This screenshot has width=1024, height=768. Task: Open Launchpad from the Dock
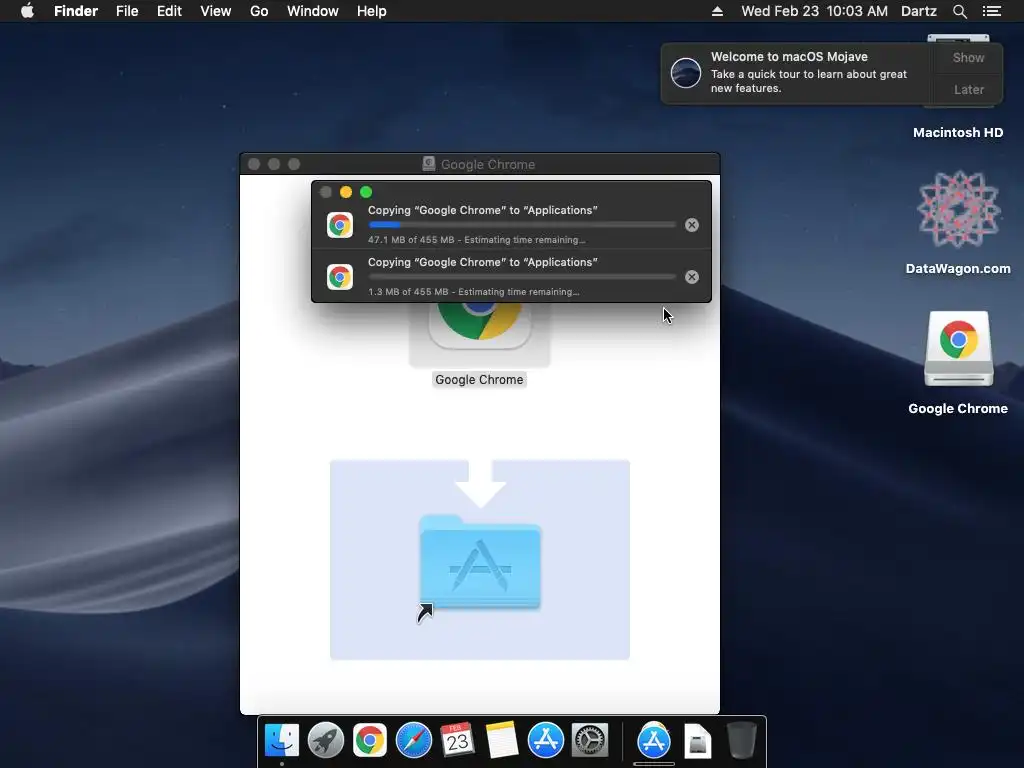coord(325,741)
